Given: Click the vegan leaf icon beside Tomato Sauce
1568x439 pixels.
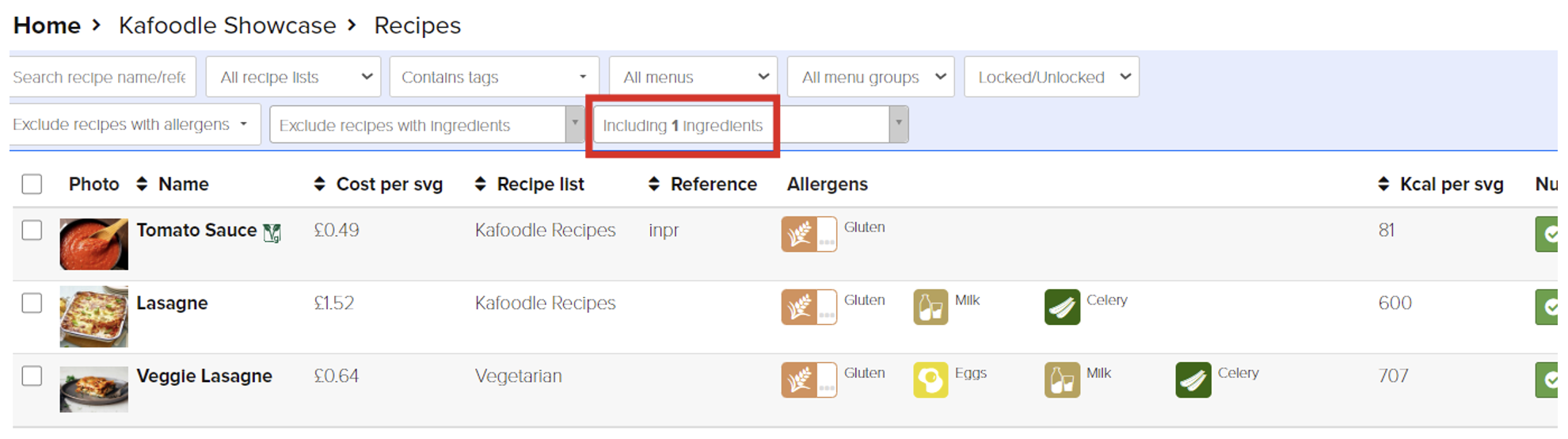Looking at the screenshot, I should coord(272,233).
